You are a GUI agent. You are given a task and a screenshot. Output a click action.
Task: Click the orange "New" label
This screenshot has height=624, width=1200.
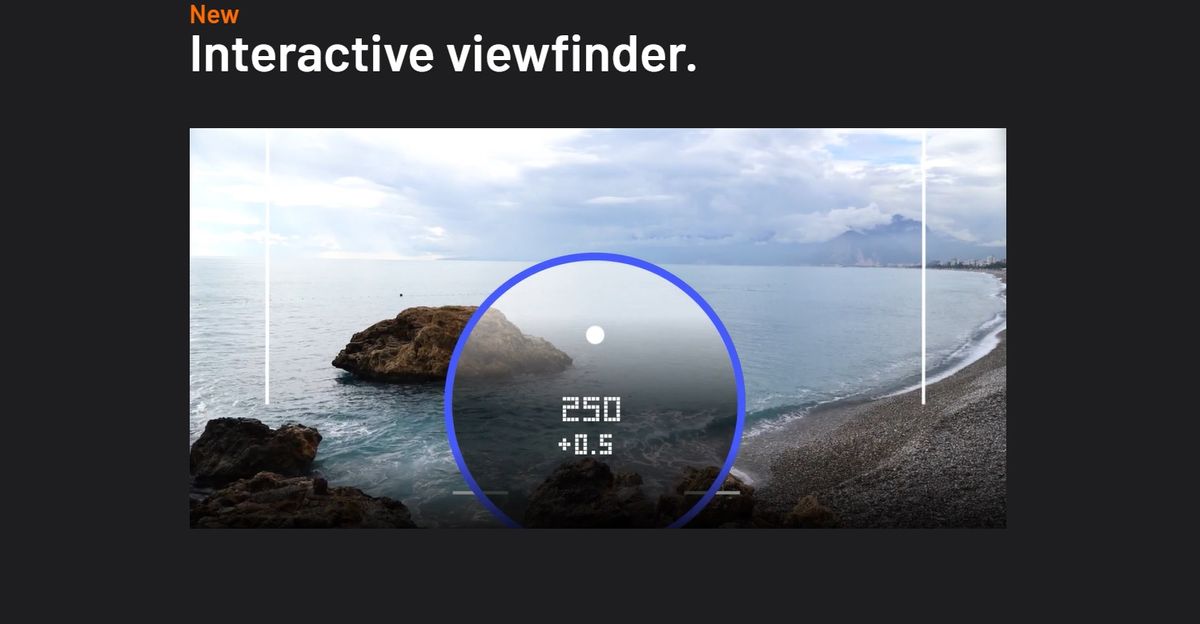(214, 14)
